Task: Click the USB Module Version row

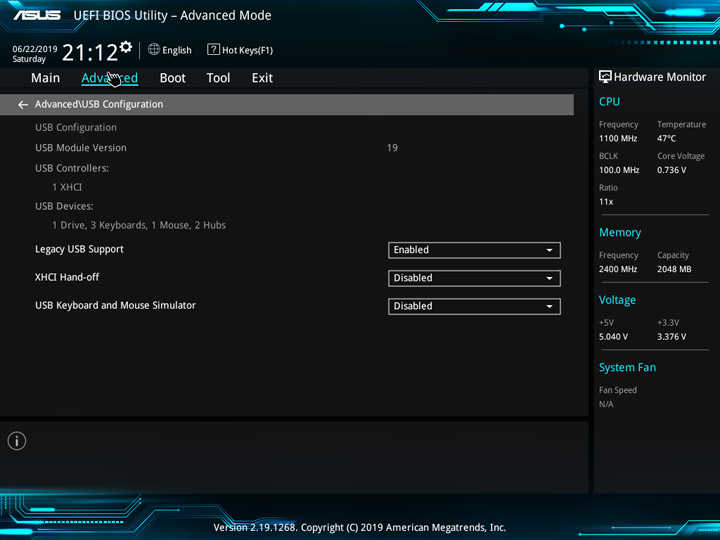Action: 287,148
